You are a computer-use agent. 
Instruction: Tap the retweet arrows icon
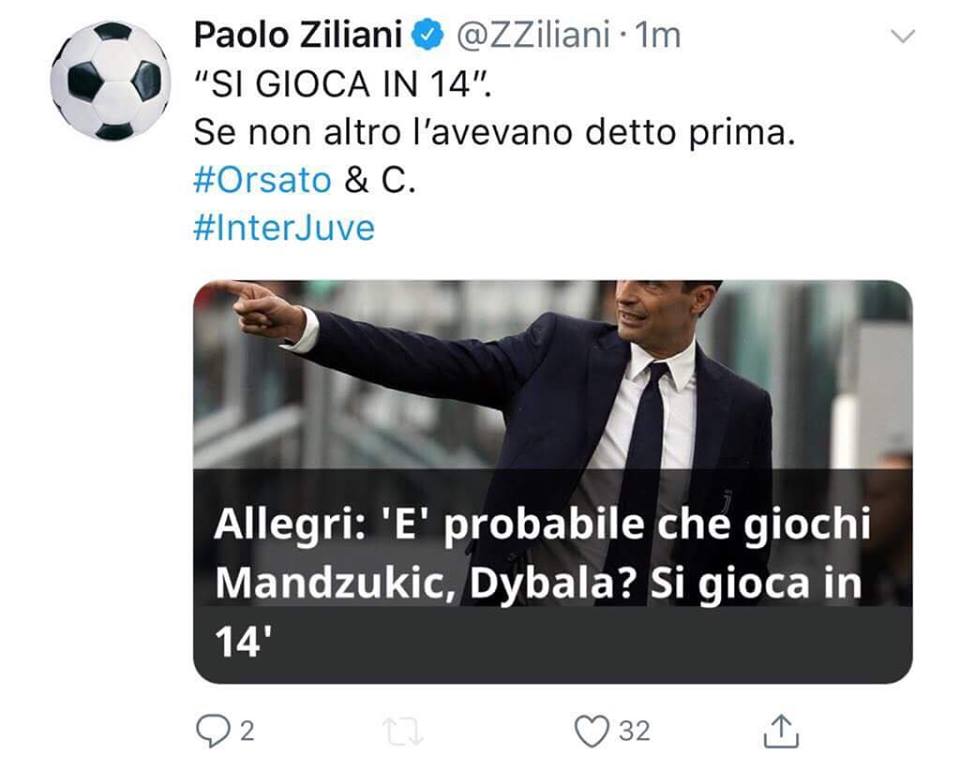[x=402, y=732]
